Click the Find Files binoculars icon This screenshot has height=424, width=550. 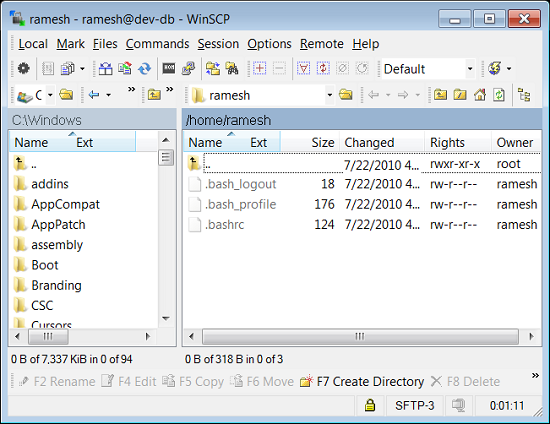pos(232,68)
